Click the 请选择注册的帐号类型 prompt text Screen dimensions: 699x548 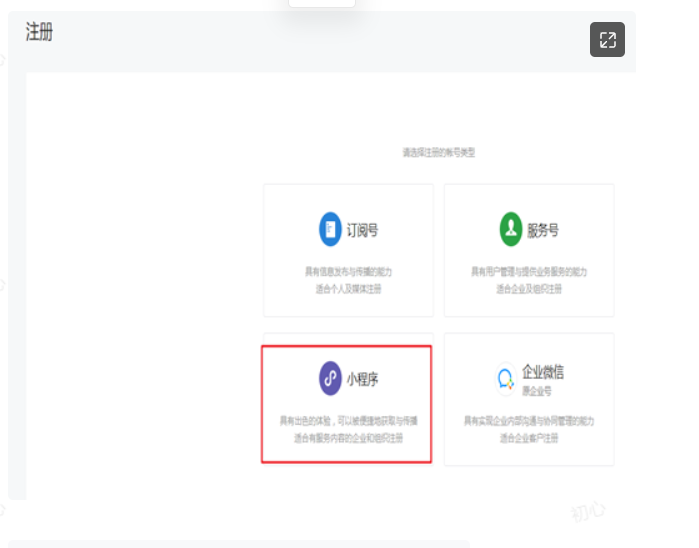[x=439, y=152]
